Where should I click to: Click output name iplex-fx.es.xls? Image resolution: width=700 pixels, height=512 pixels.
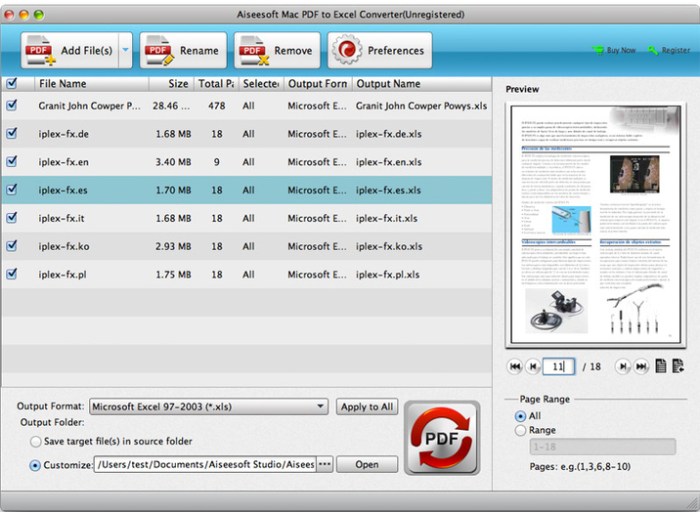388,190
